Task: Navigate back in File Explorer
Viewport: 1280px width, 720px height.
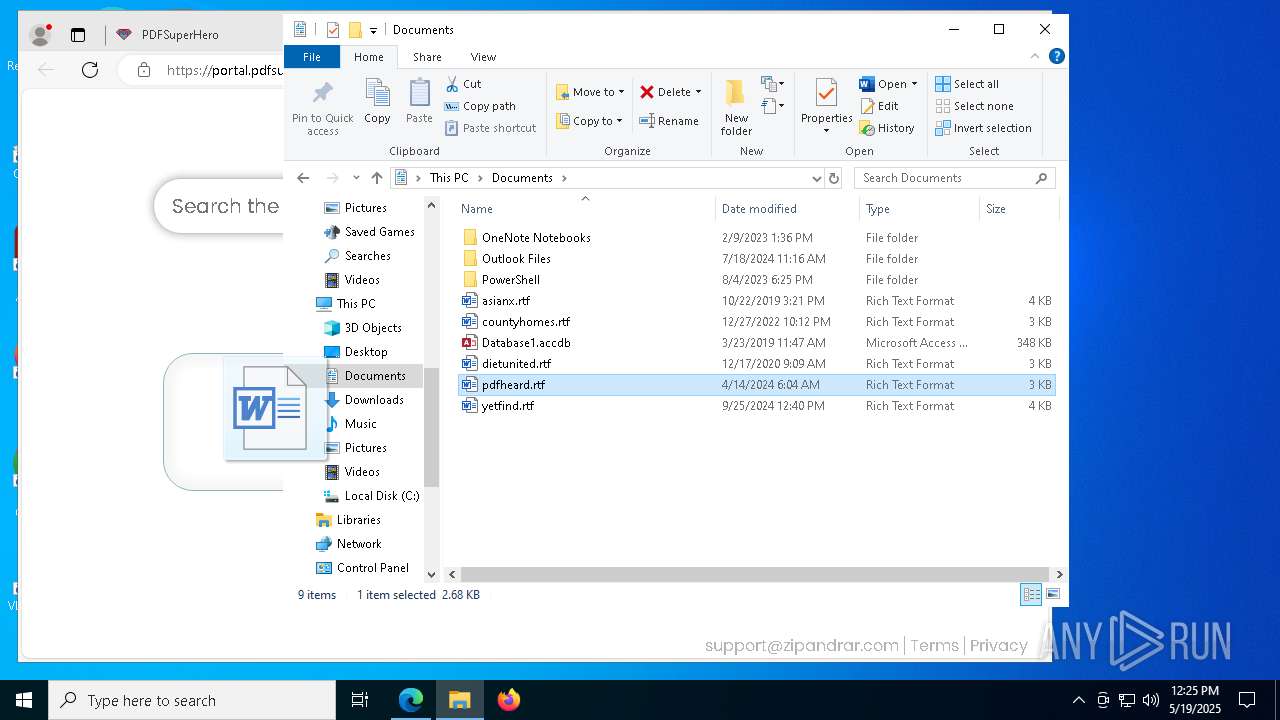Action: [x=303, y=178]
